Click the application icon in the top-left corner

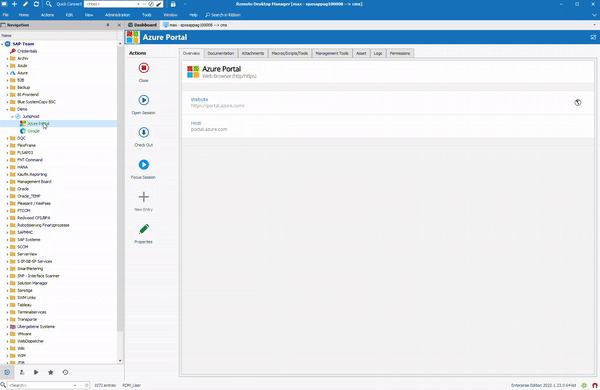click(4, 4)
